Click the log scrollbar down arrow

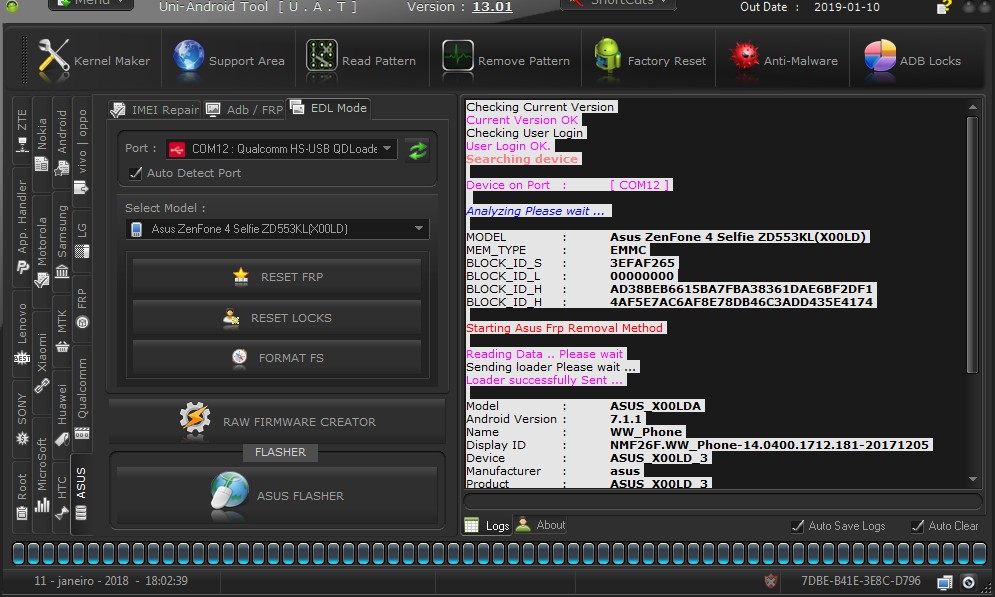[x=973, y=480]
